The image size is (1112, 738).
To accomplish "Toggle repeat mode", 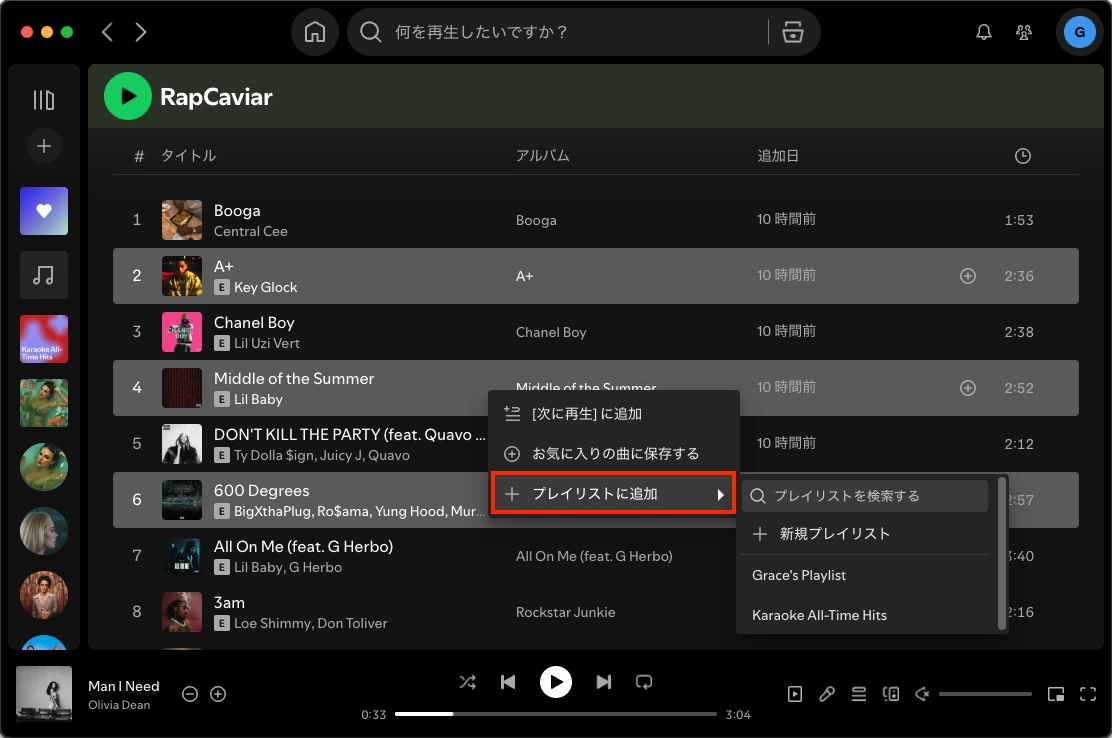I will pos(644,681).
